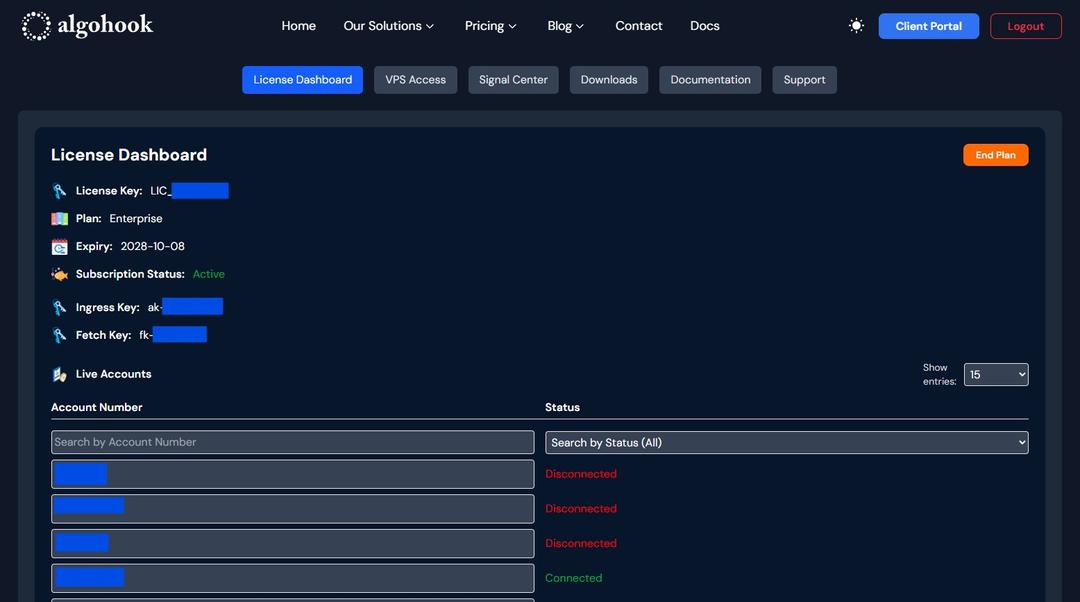Click the Ingress Key icon
This screenshot has width=1080, height=602.
tap(60, 308)
